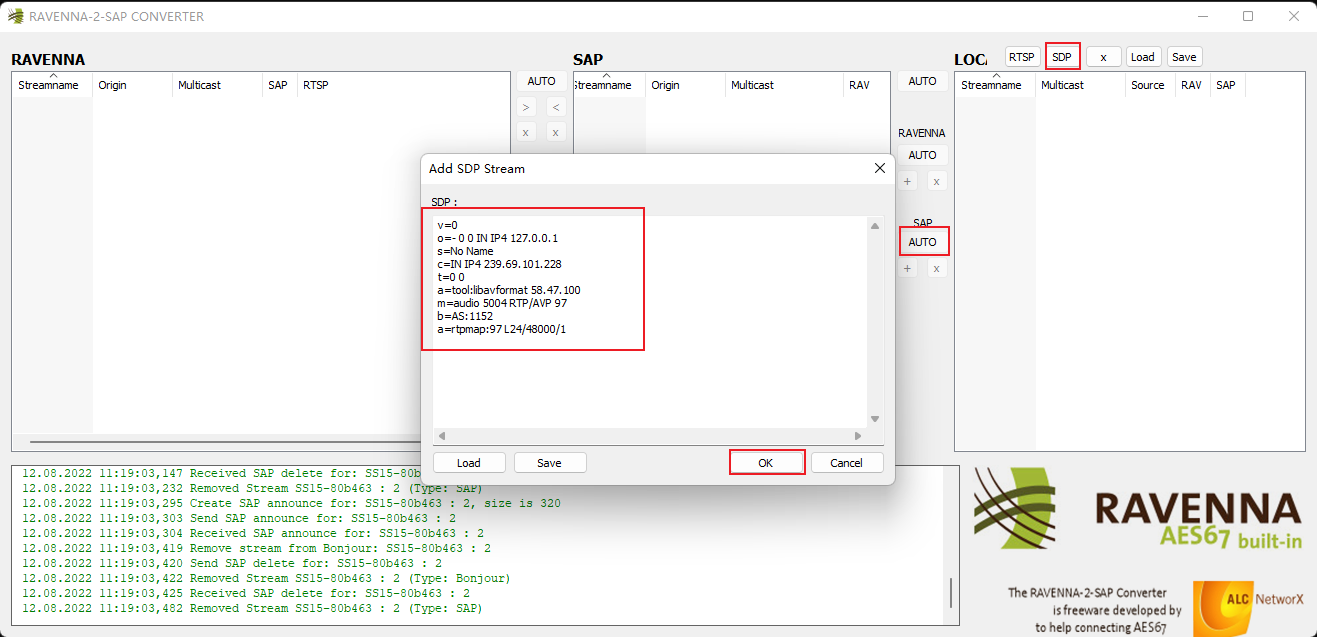Click the SDP text scroll-down arrow
The width and height of the screenshot is (1317, 637).
875,419
